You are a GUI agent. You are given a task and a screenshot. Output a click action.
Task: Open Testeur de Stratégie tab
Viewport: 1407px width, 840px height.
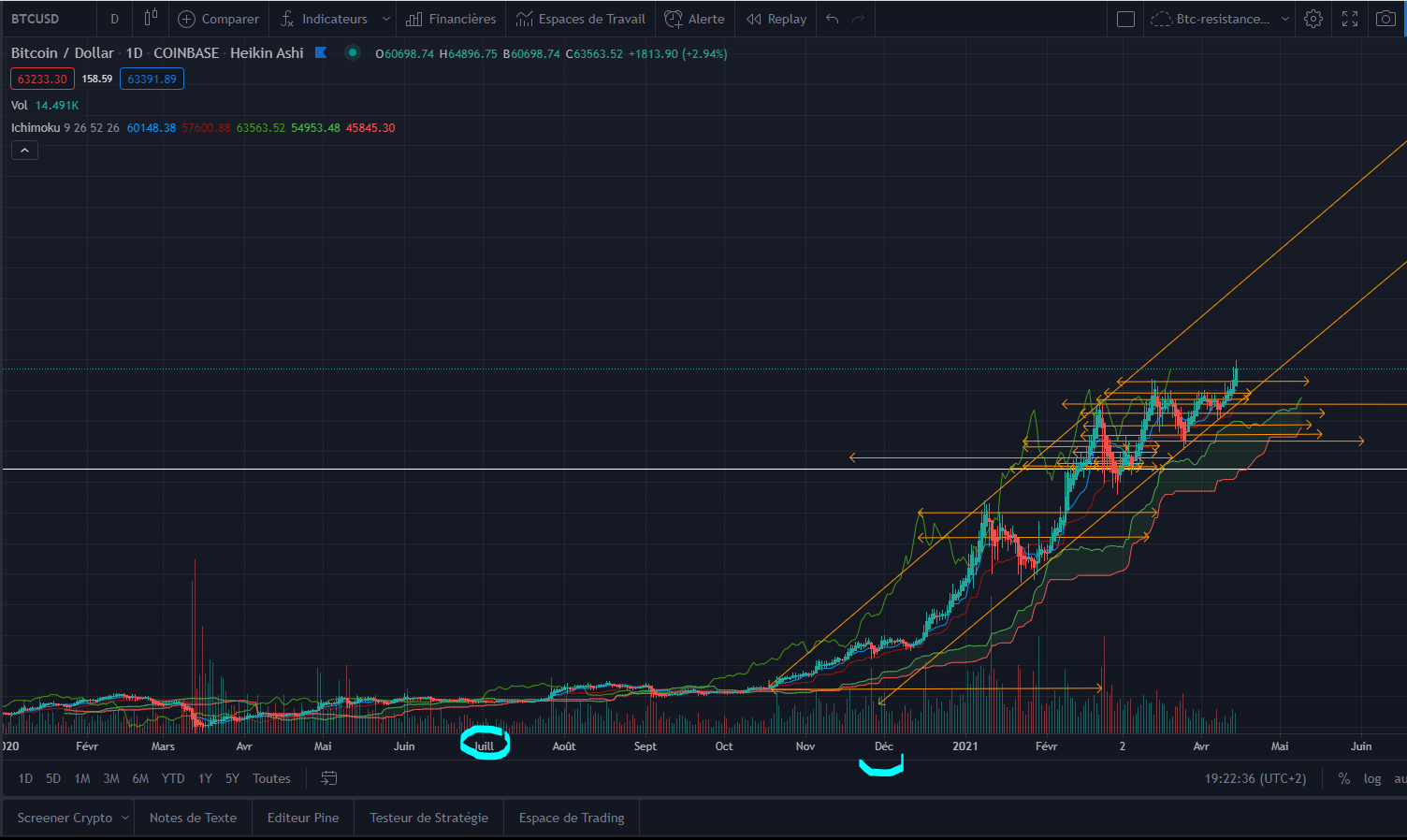click(x=429, y=818)
